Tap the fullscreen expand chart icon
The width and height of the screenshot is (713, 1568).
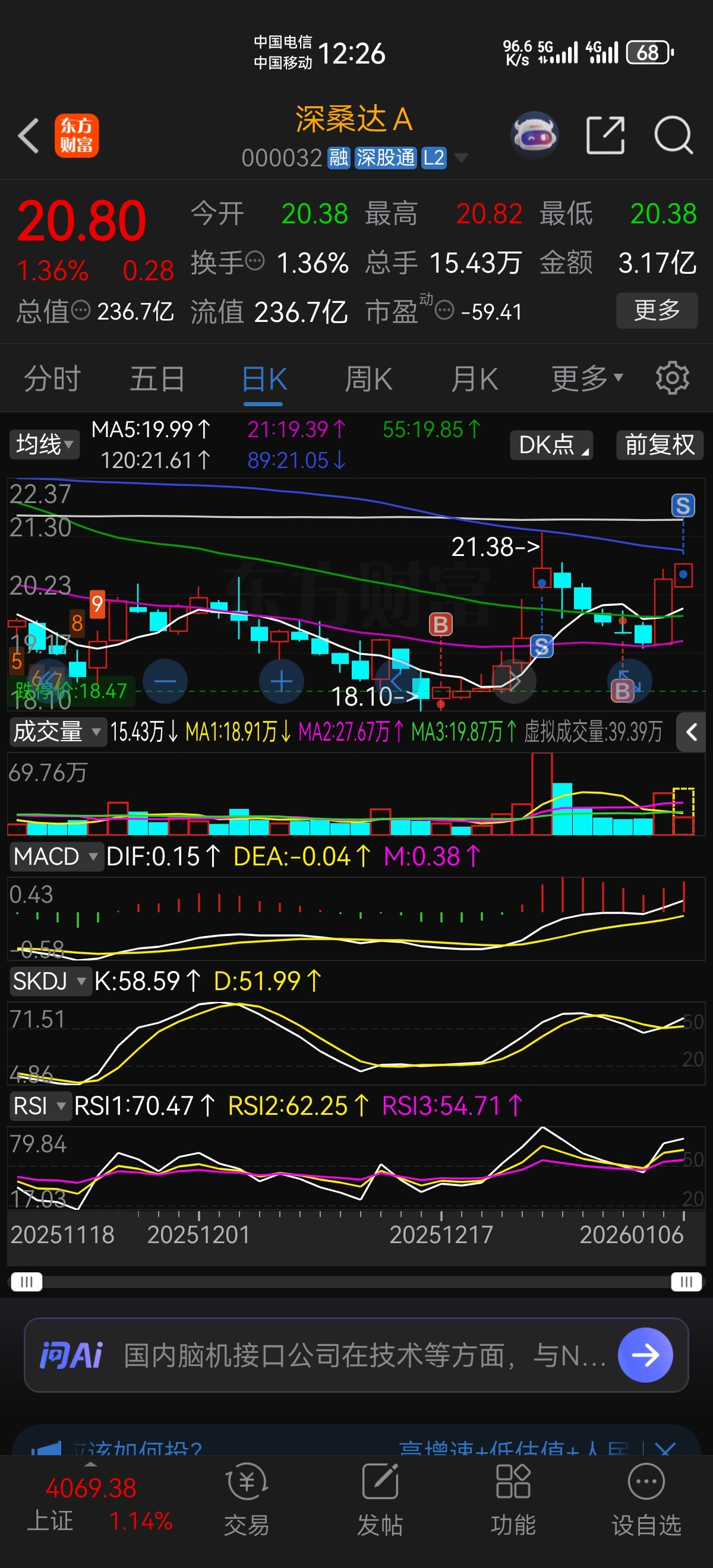coord(630,682)
